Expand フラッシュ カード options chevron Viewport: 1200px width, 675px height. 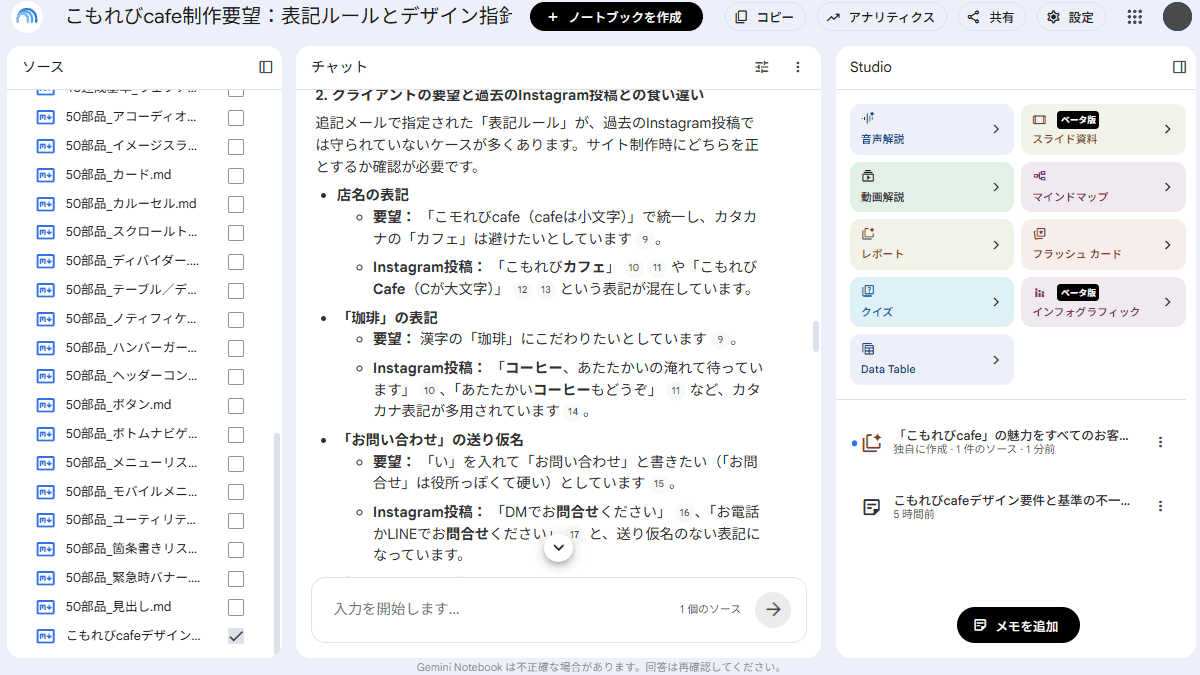[1168, 245]
